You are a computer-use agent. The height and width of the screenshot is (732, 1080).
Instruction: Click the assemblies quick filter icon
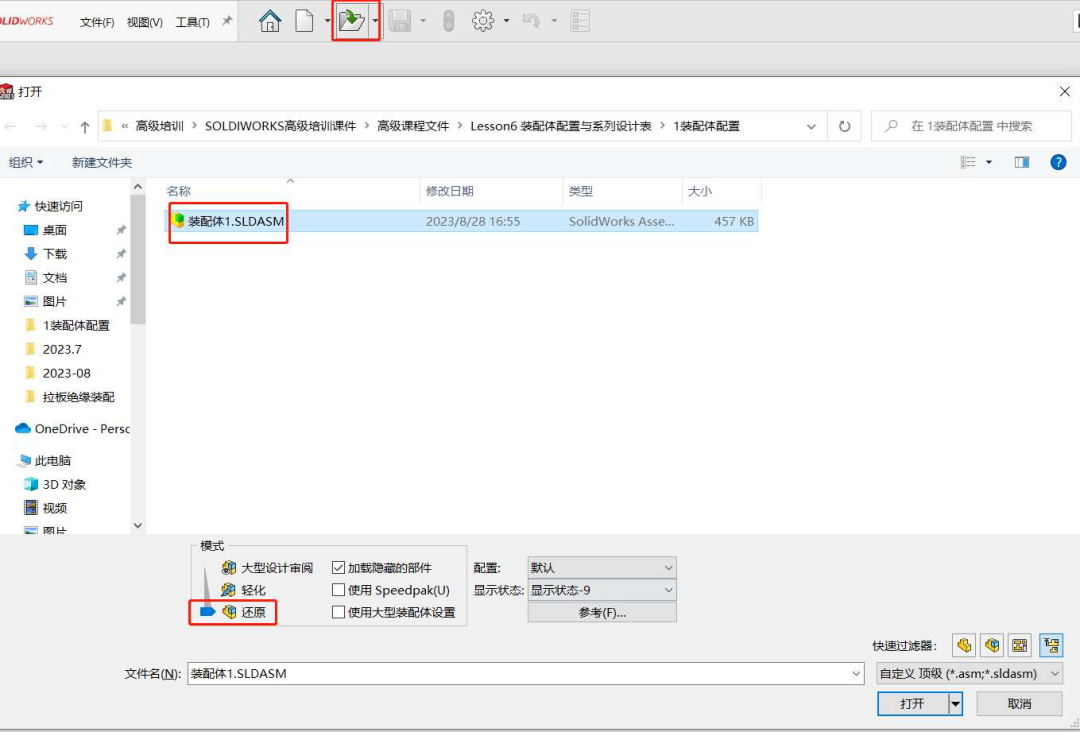pos(992,645)
